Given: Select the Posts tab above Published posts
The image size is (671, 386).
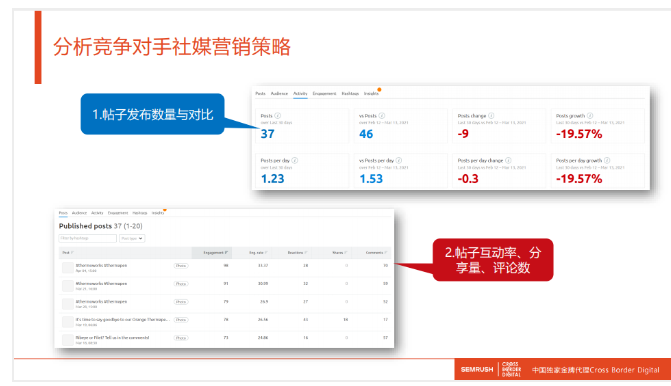Looking at the screenshot, I should click(63, 213).
